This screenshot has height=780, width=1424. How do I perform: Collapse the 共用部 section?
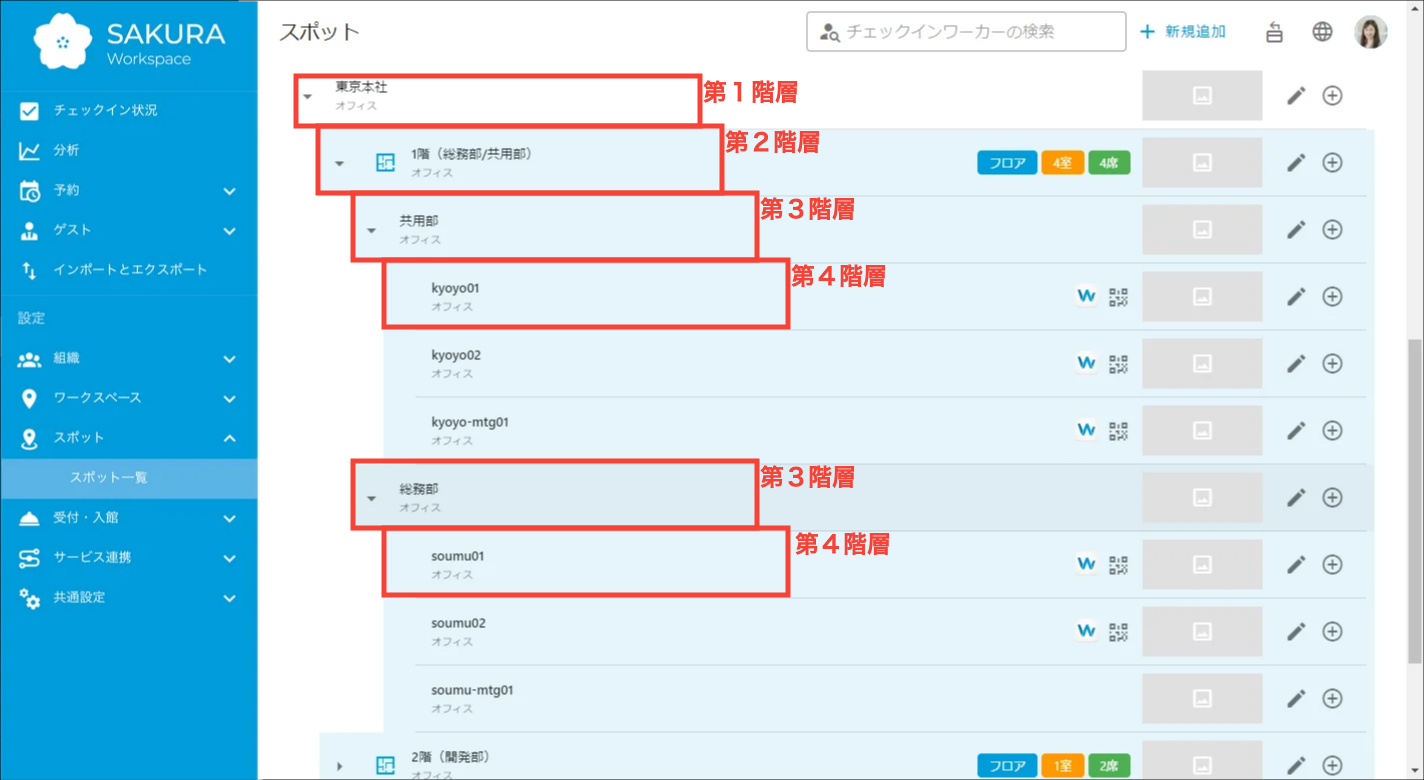tap(371, 231)
